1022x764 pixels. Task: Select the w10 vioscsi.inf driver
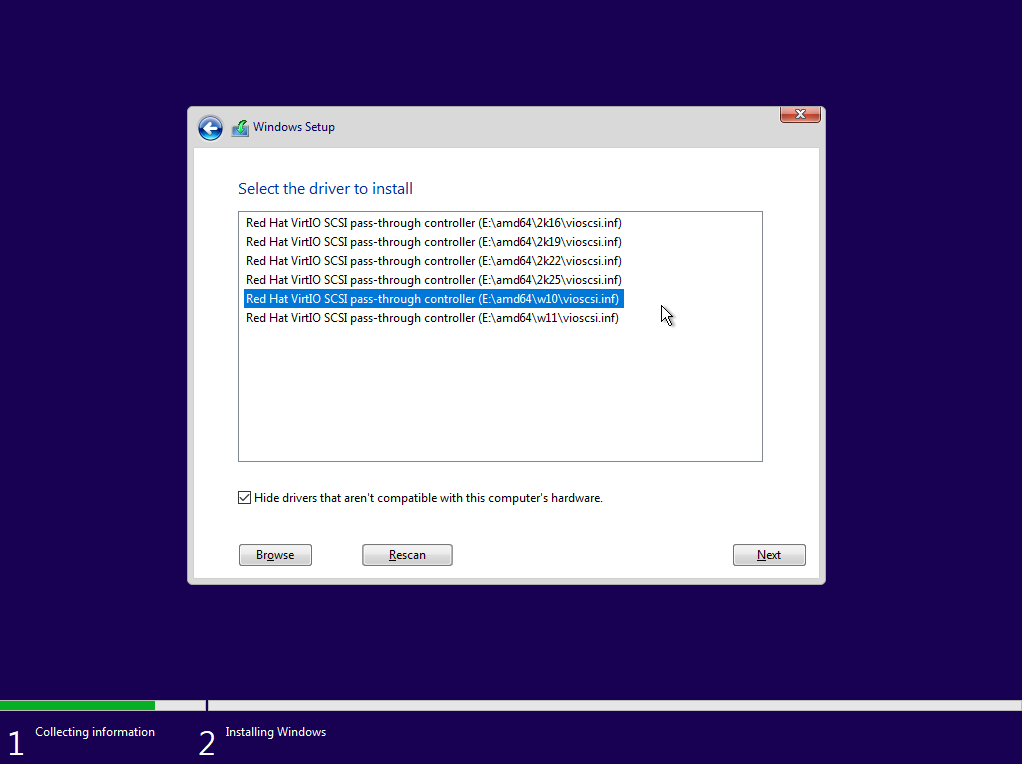(433, 299)
